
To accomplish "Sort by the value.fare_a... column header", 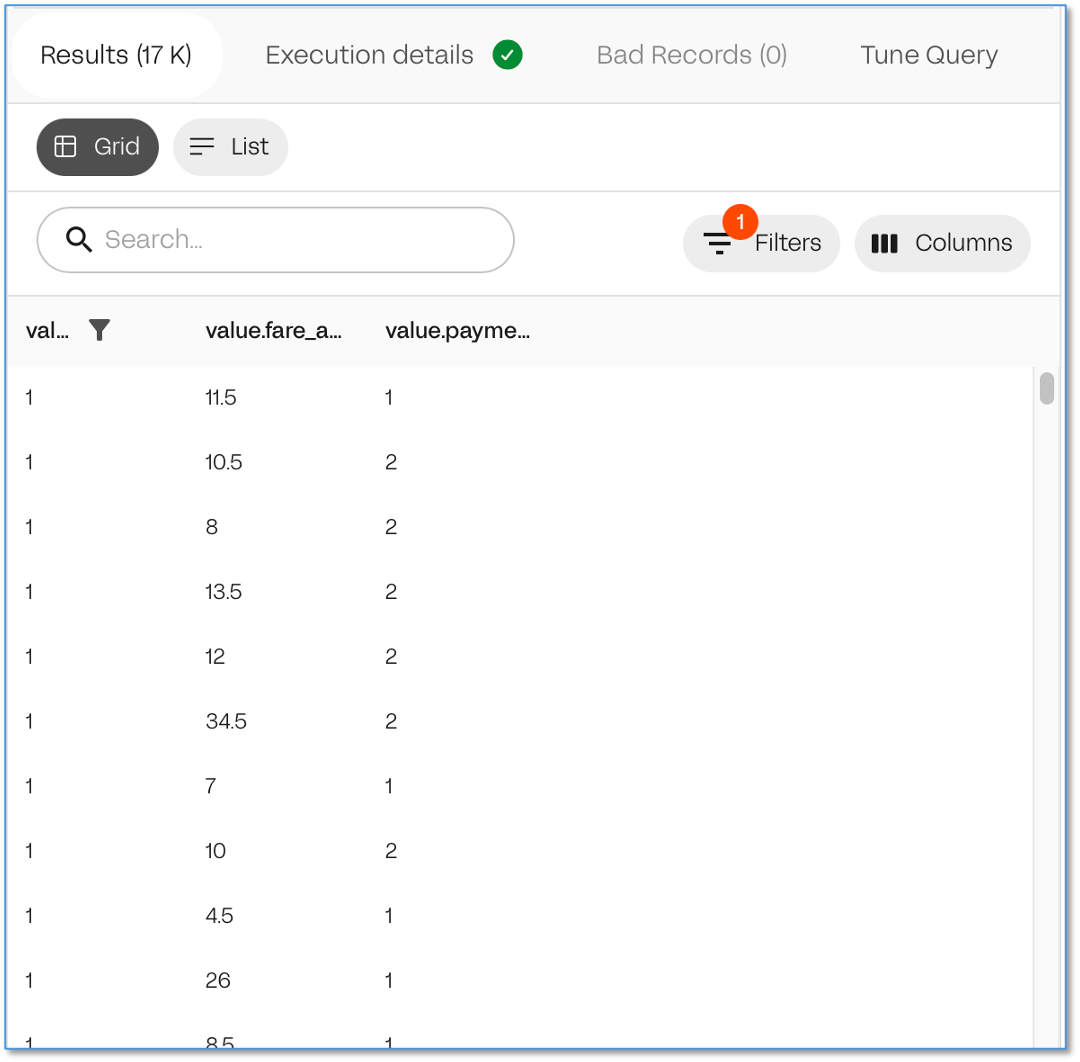I will click(x=273, y=331).
